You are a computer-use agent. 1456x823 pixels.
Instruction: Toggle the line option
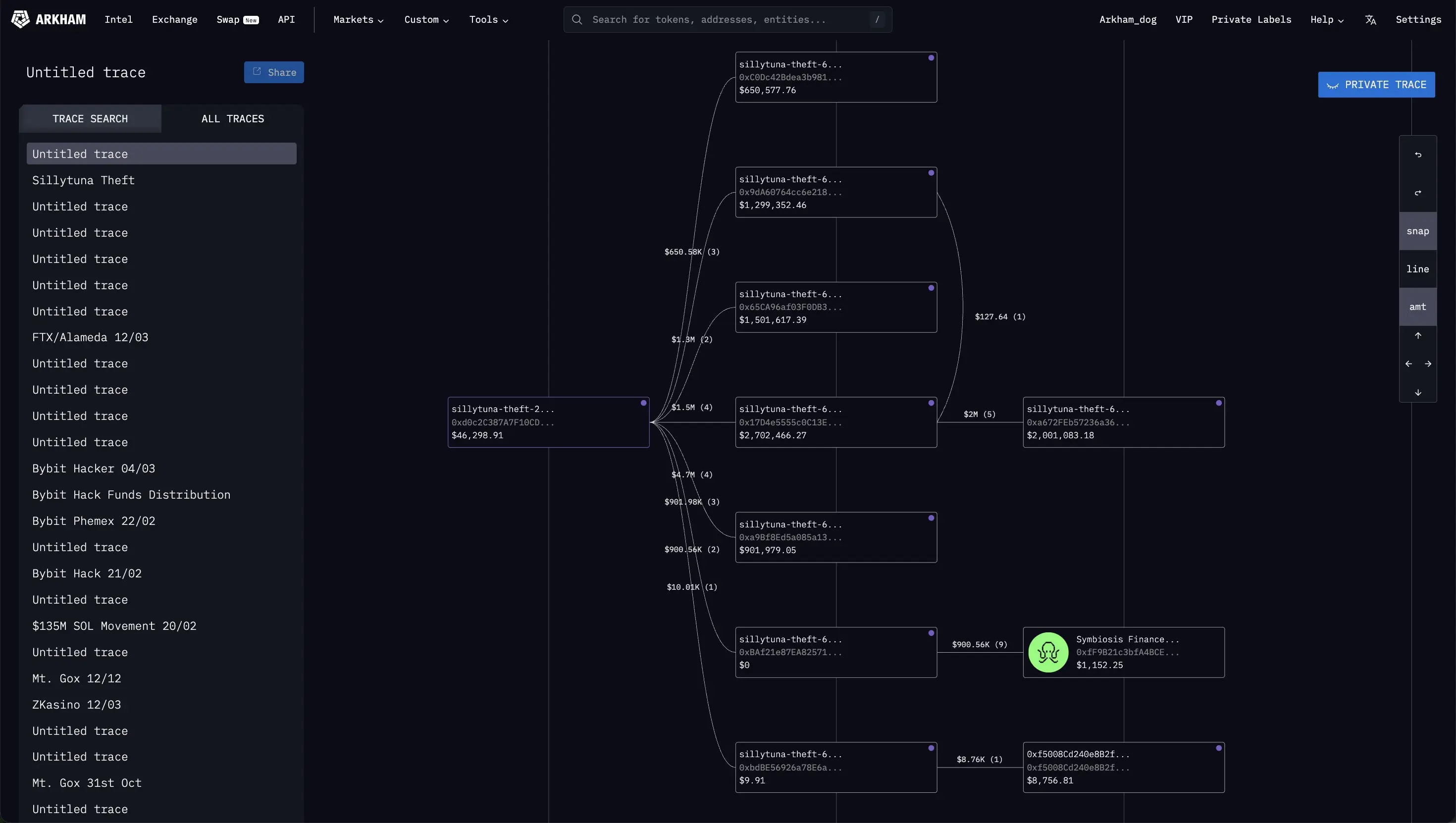(x=1417, y=269)
